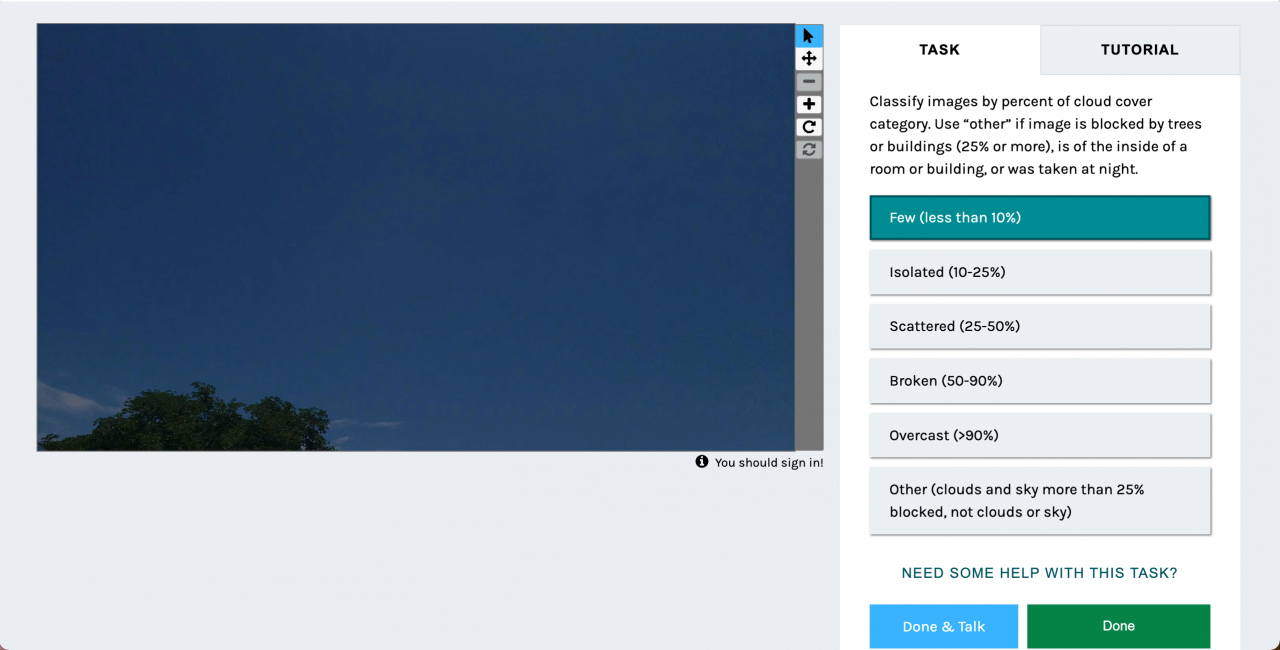
Task: Open Need Some Help With This Task
Action: tap(1040, 573)
